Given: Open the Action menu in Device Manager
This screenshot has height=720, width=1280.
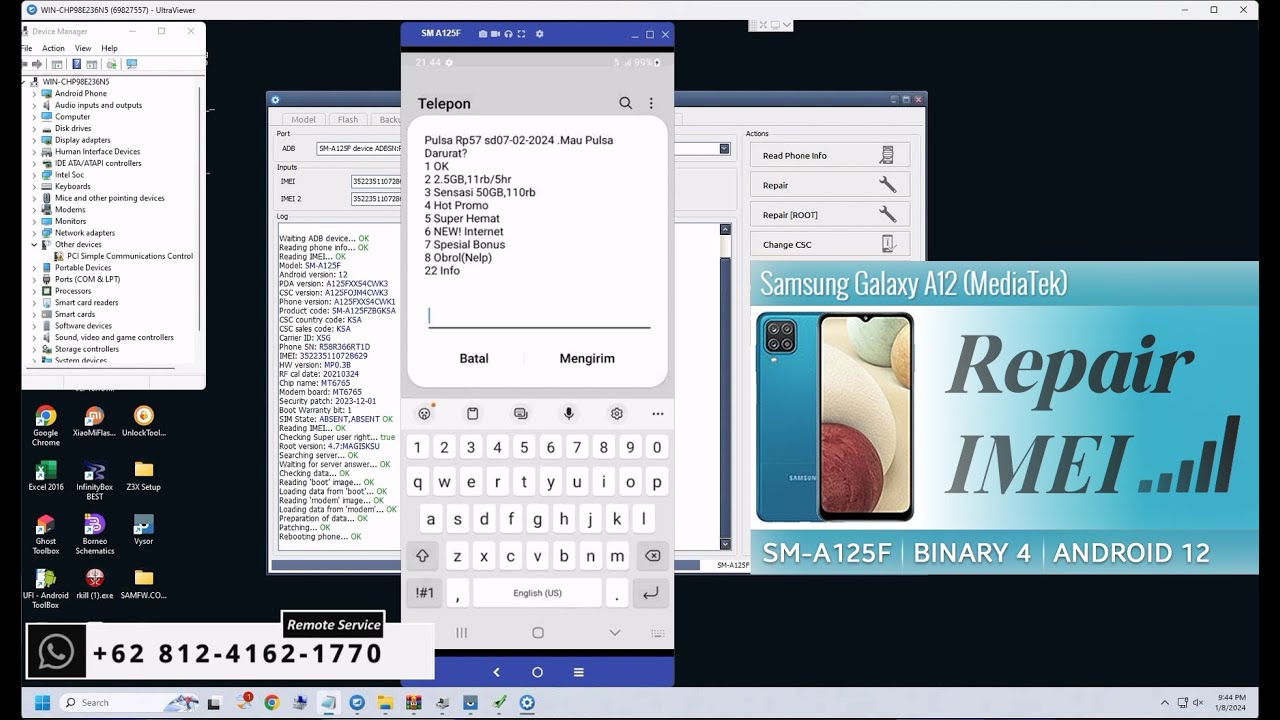Looking at the screenshot, I should pyautogui.click(x=53, y=48).
